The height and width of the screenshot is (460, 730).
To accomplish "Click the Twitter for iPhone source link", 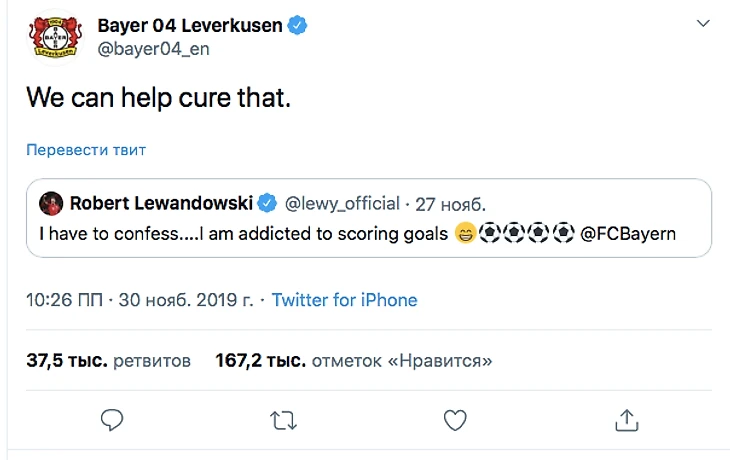I will 344,300.
